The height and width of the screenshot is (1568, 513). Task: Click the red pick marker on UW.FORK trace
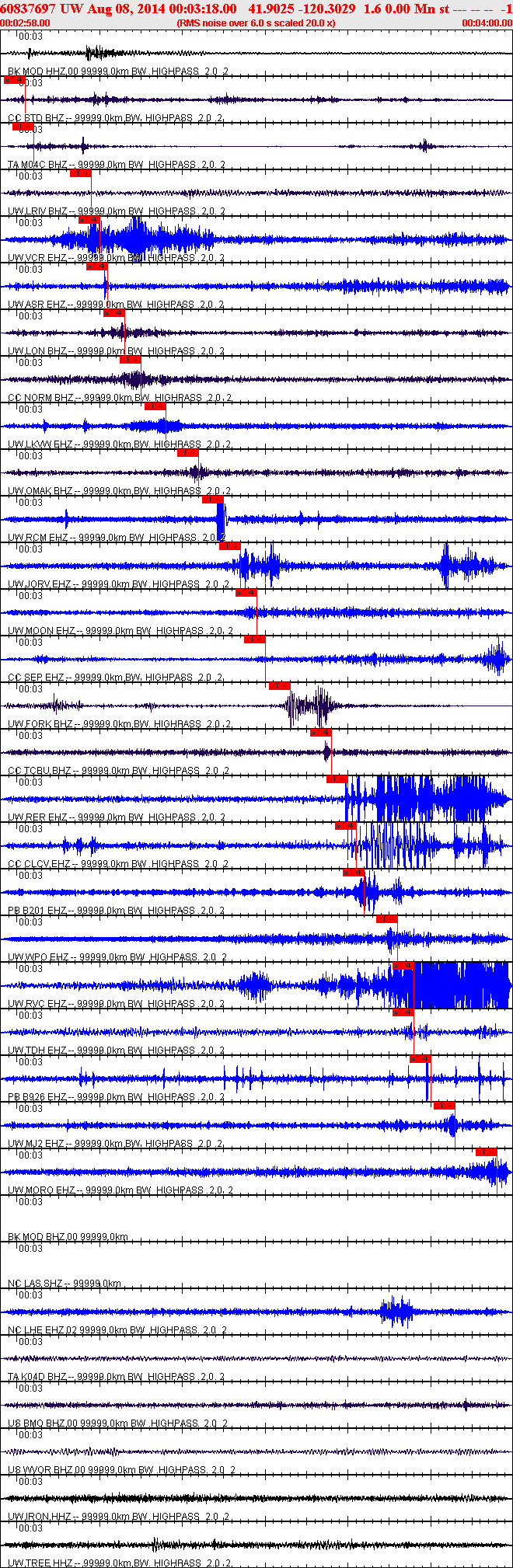coord(279,686)
